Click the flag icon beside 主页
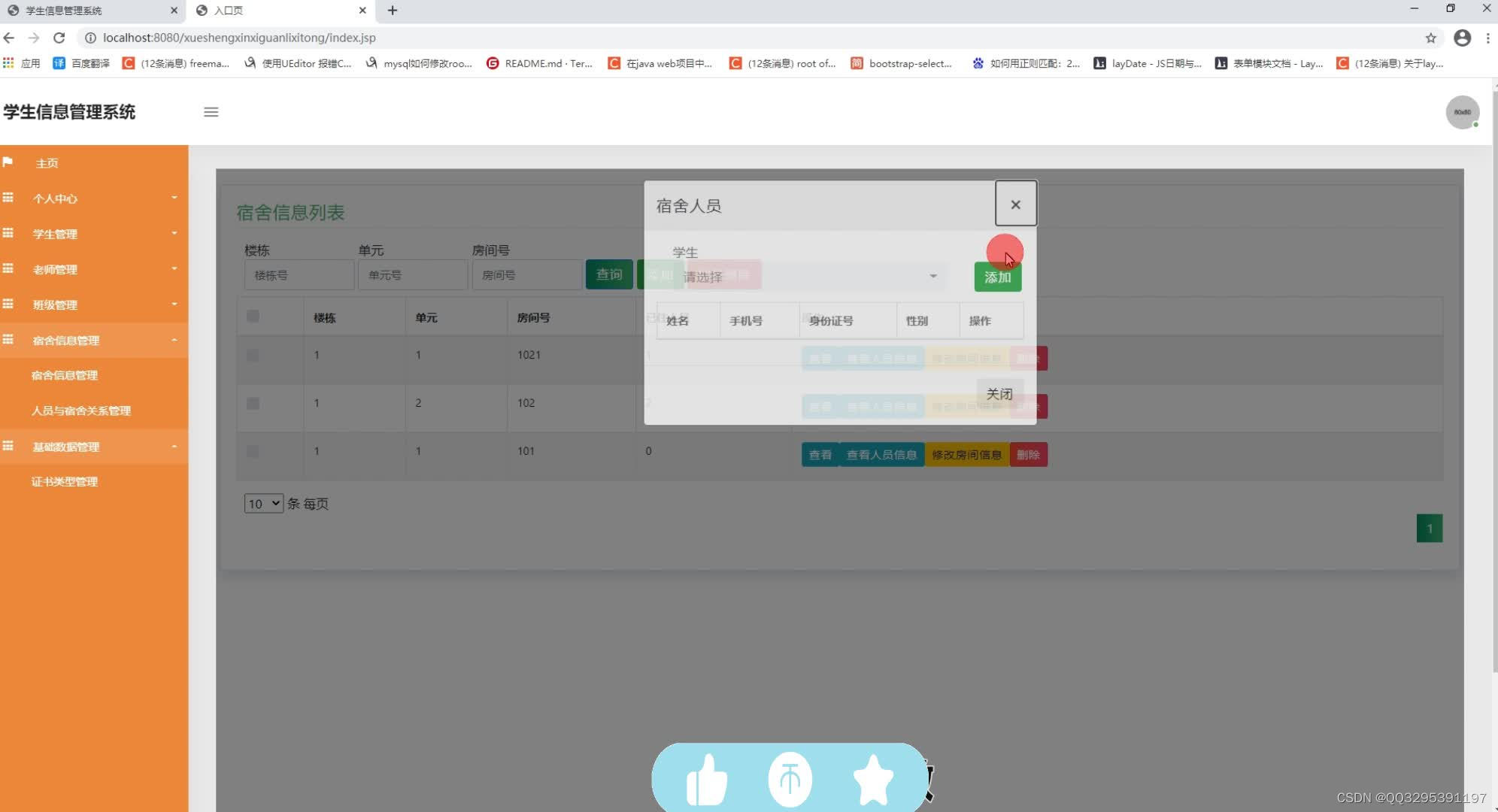Image resolution: width=1498 pixels, height=812 pixels. tap(8, 162)
